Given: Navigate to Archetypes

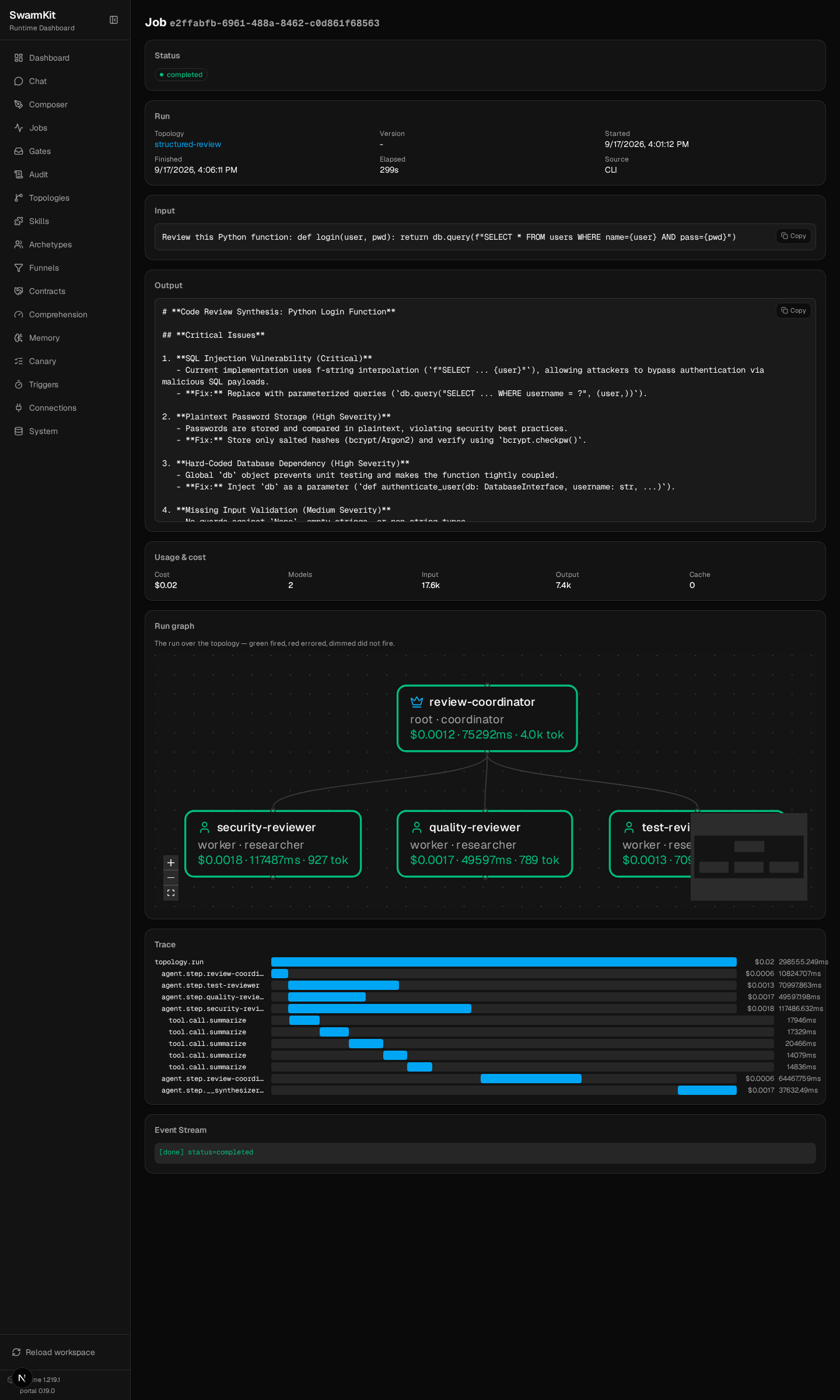Looking at the screenshot, I should tap(65, 244).
